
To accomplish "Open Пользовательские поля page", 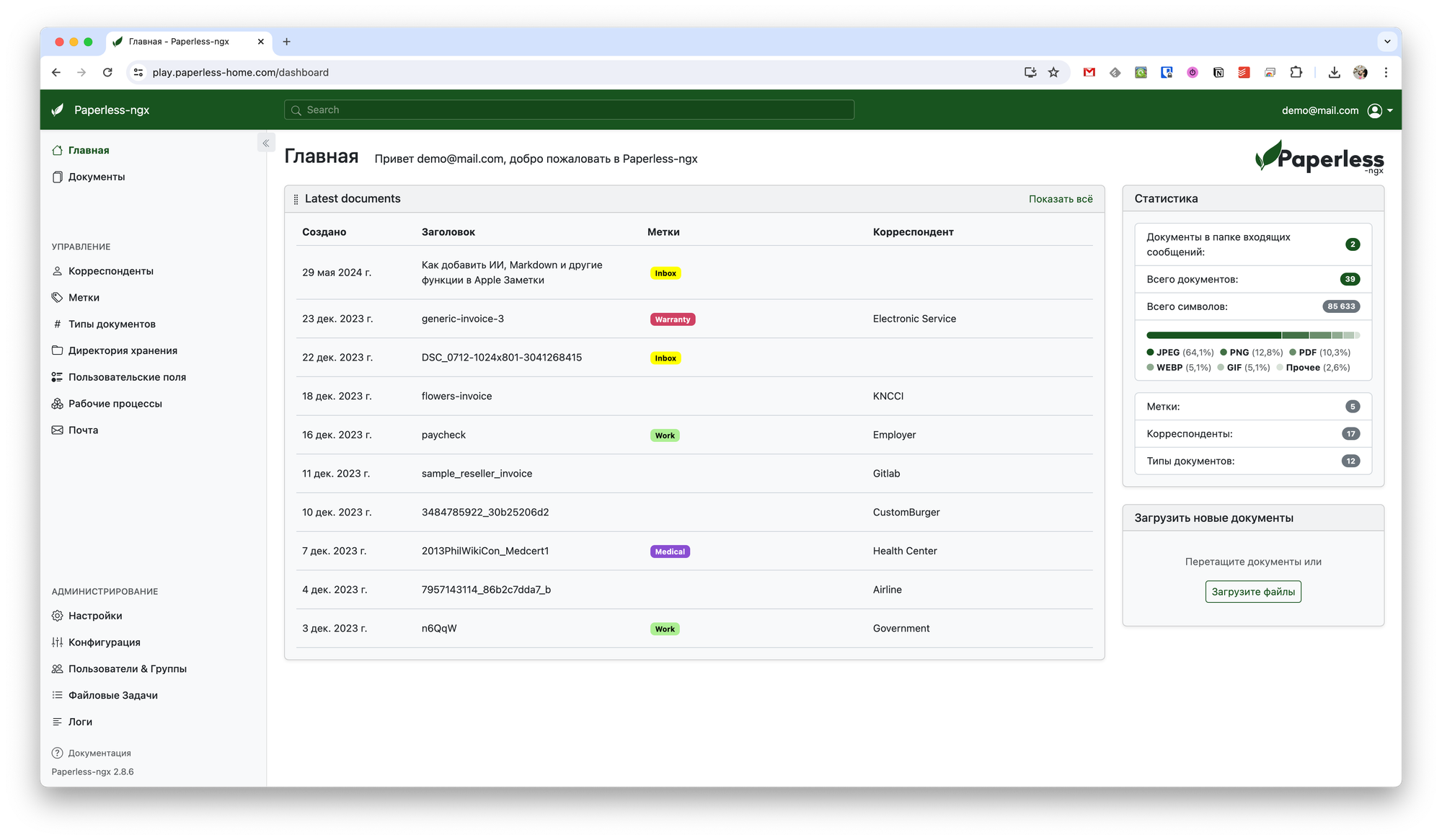I will pos(127,377).
